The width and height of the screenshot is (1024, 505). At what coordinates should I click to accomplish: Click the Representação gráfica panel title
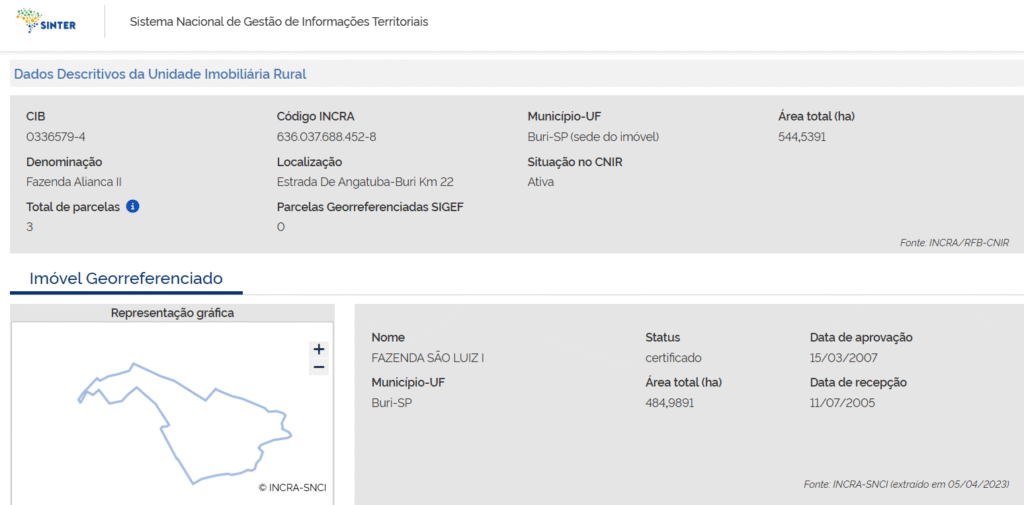click(172, 313)
